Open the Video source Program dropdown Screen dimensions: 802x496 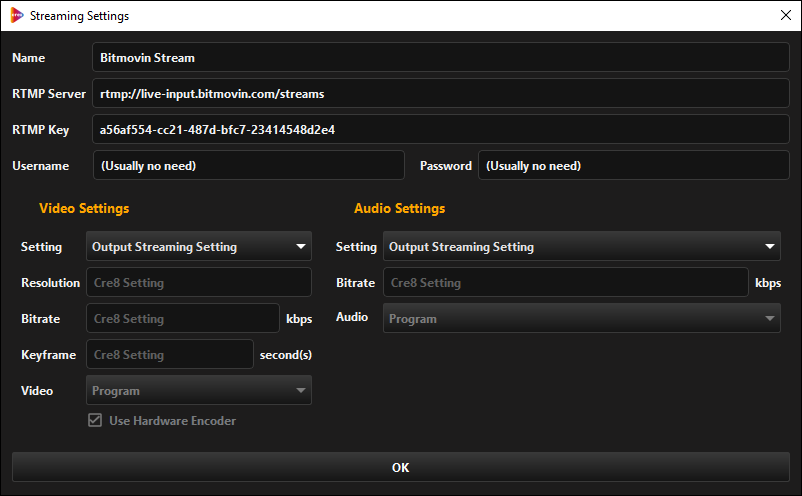pos(198,390)
